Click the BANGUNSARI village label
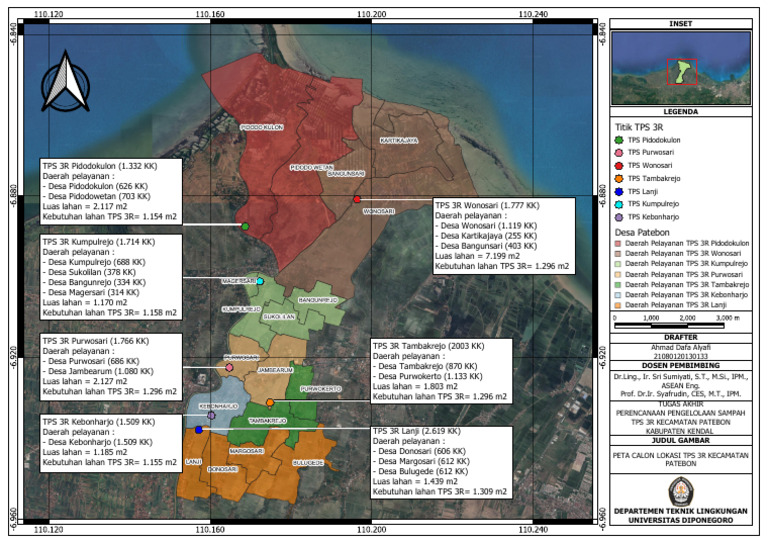The width and height of the screenshot is (768, 543). [346, 174]
